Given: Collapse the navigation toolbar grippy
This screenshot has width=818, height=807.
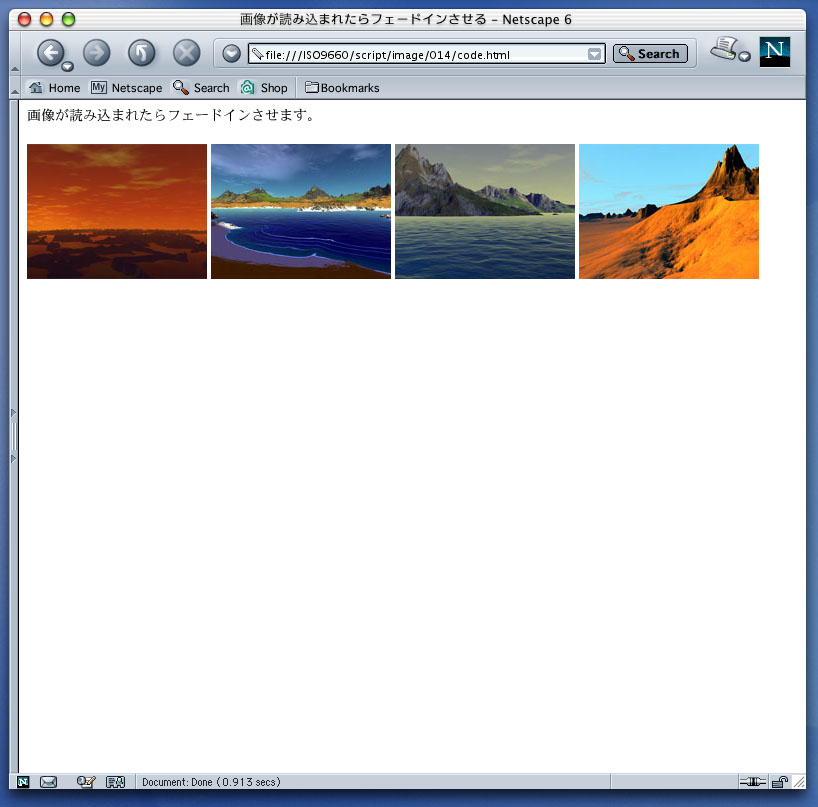Looking at the screenshot, I should pos(15,53).
